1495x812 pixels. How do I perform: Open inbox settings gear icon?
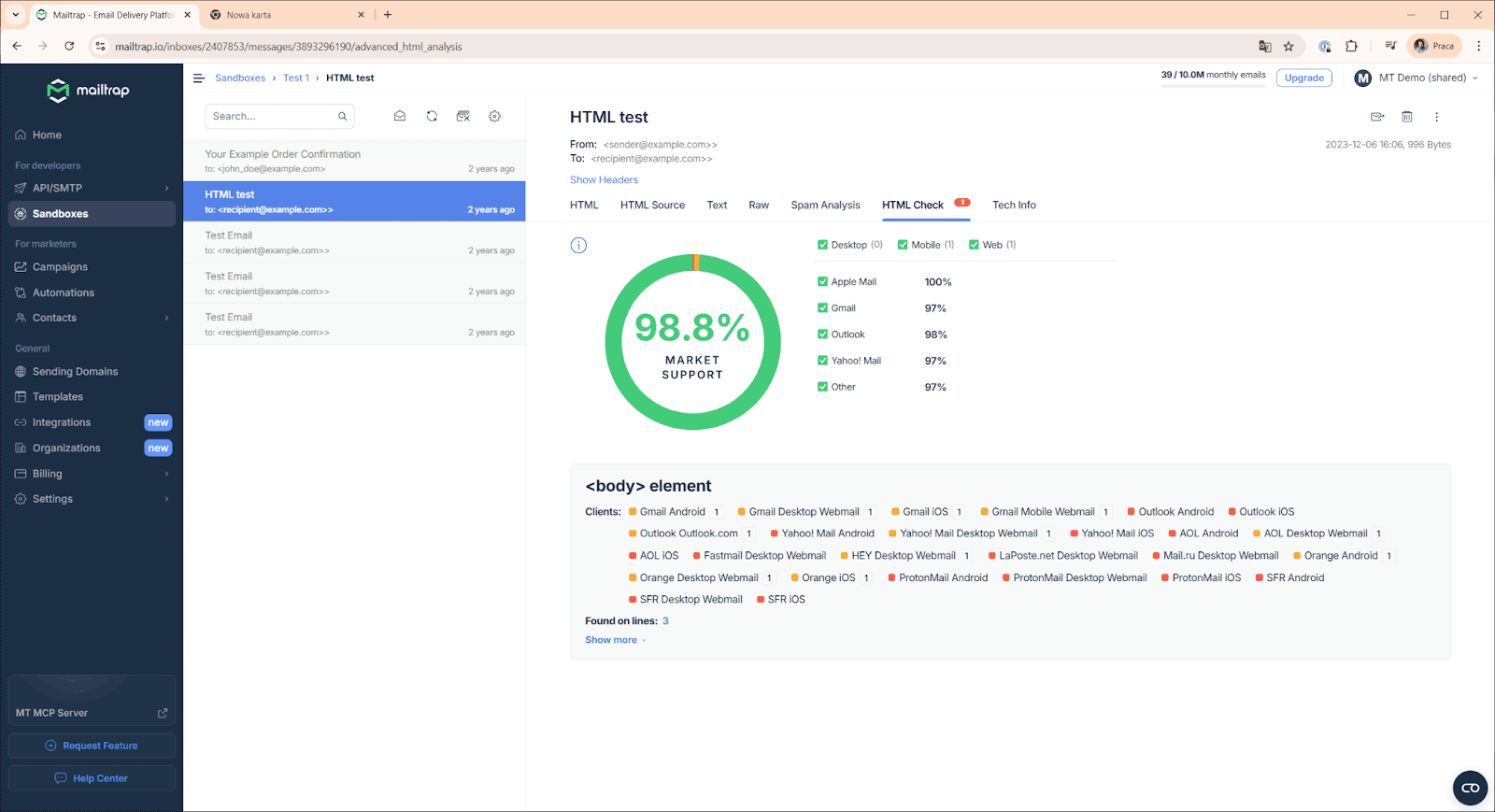click(494, 116)
